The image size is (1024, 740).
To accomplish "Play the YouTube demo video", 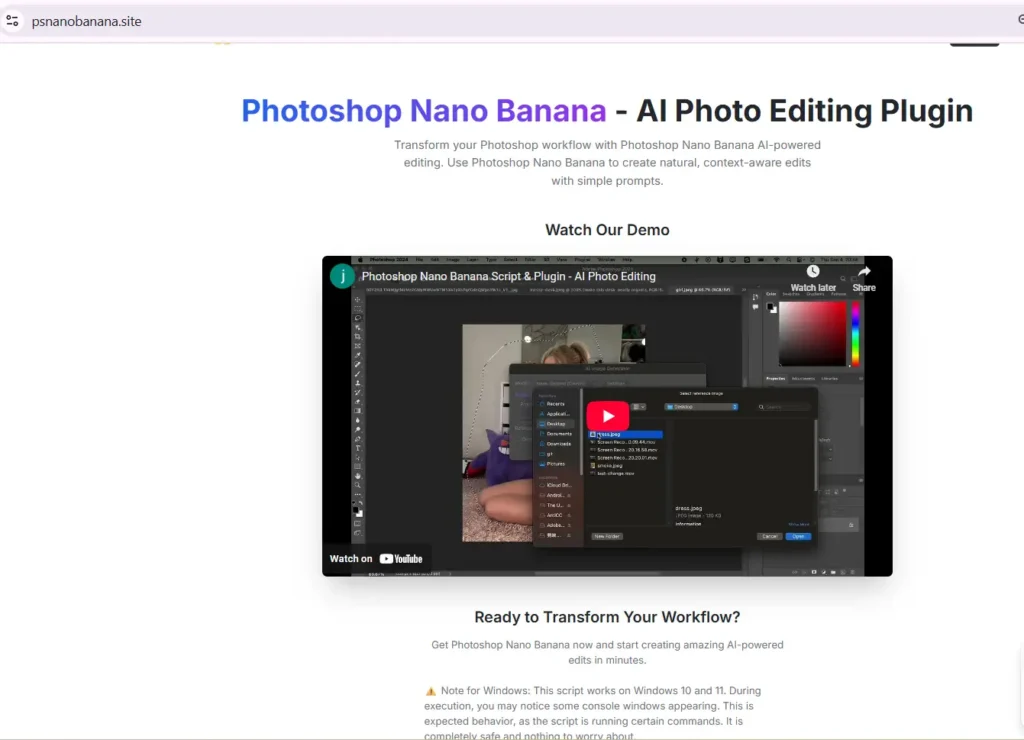I will 607,416.
